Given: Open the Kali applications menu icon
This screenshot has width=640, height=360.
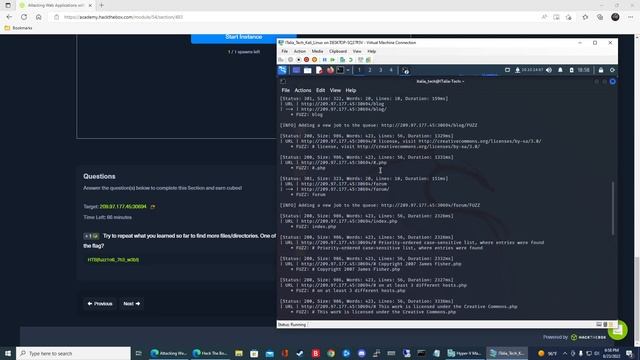Looking at the screenshot, I should [282, 70].
